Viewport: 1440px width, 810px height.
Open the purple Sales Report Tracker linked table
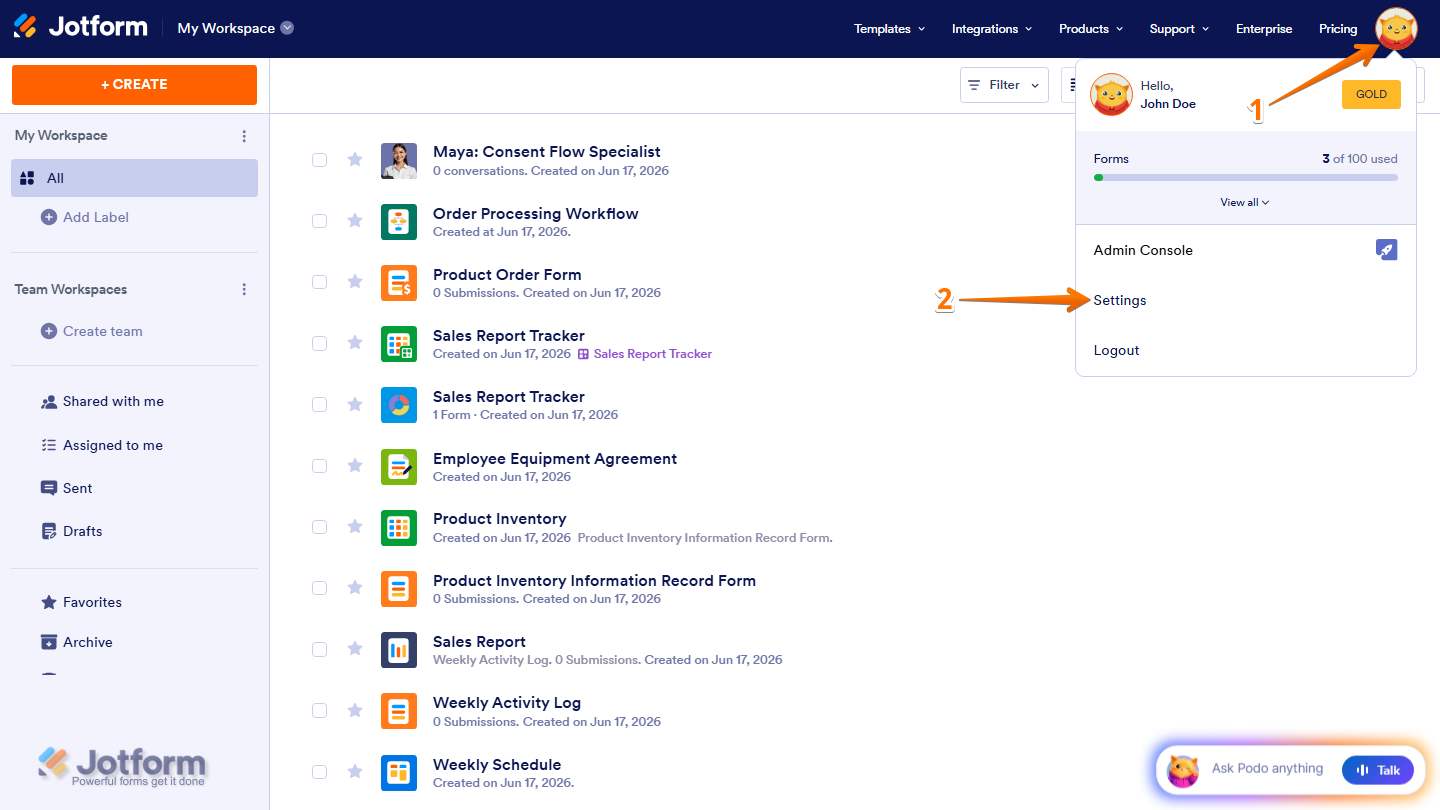[645, 354]
